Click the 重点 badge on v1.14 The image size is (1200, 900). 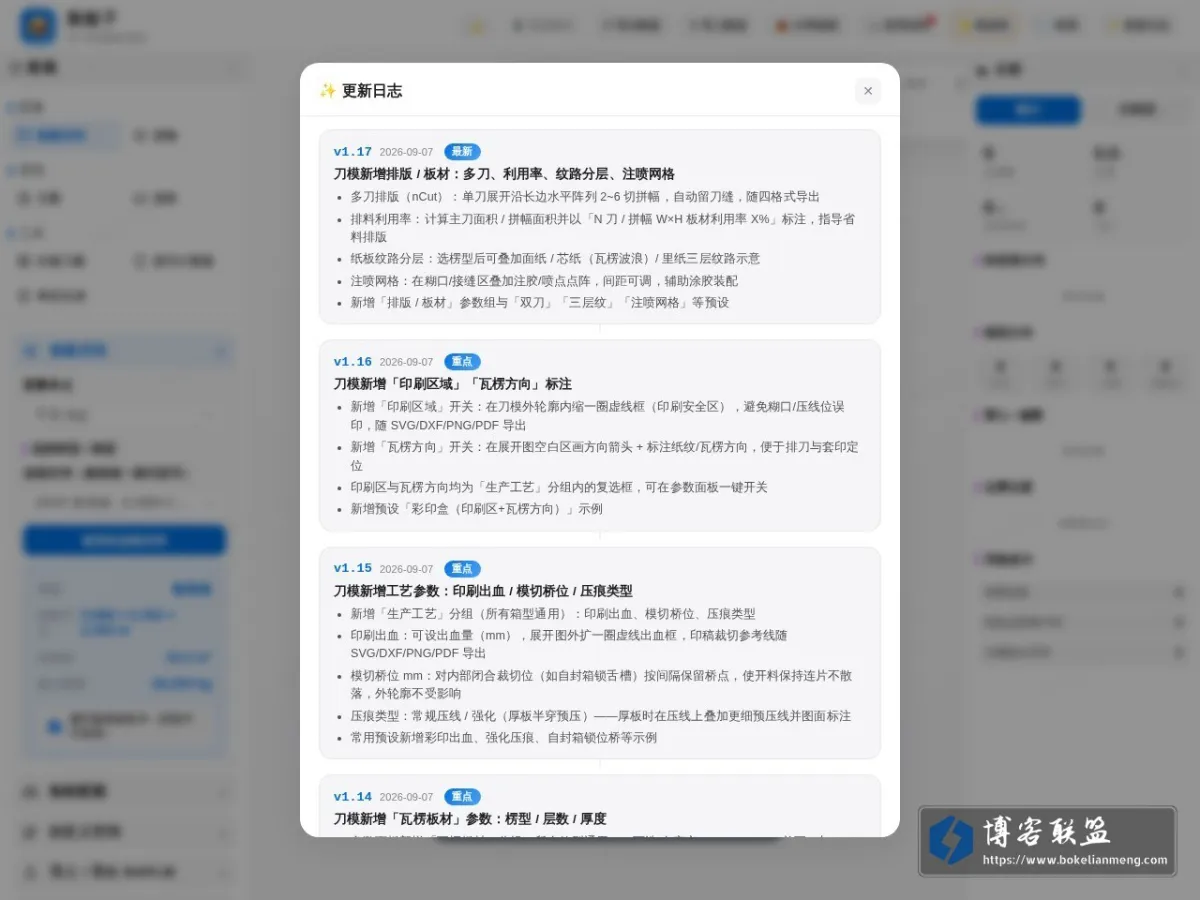point(462,797)
